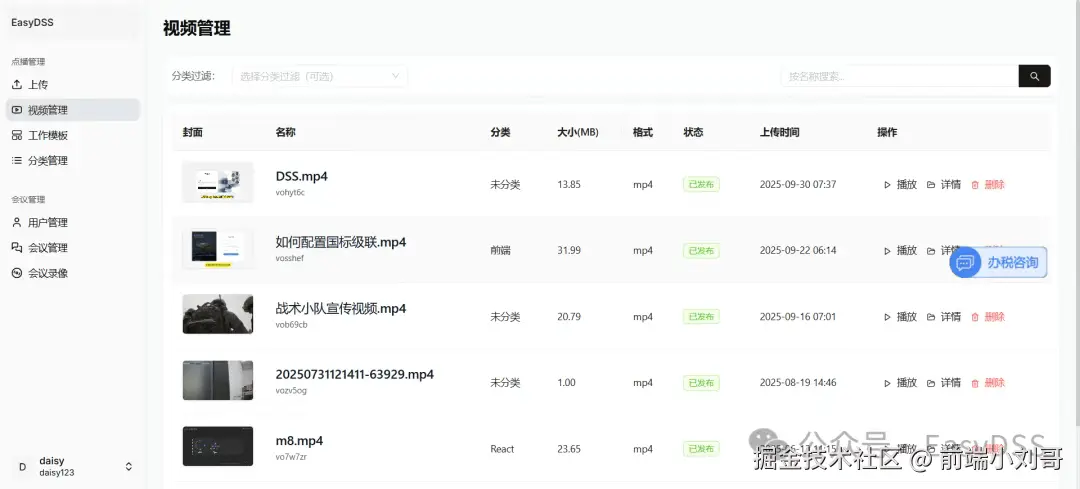
Task: Click the 前端 category cell
Action: (x=500, y=251)
